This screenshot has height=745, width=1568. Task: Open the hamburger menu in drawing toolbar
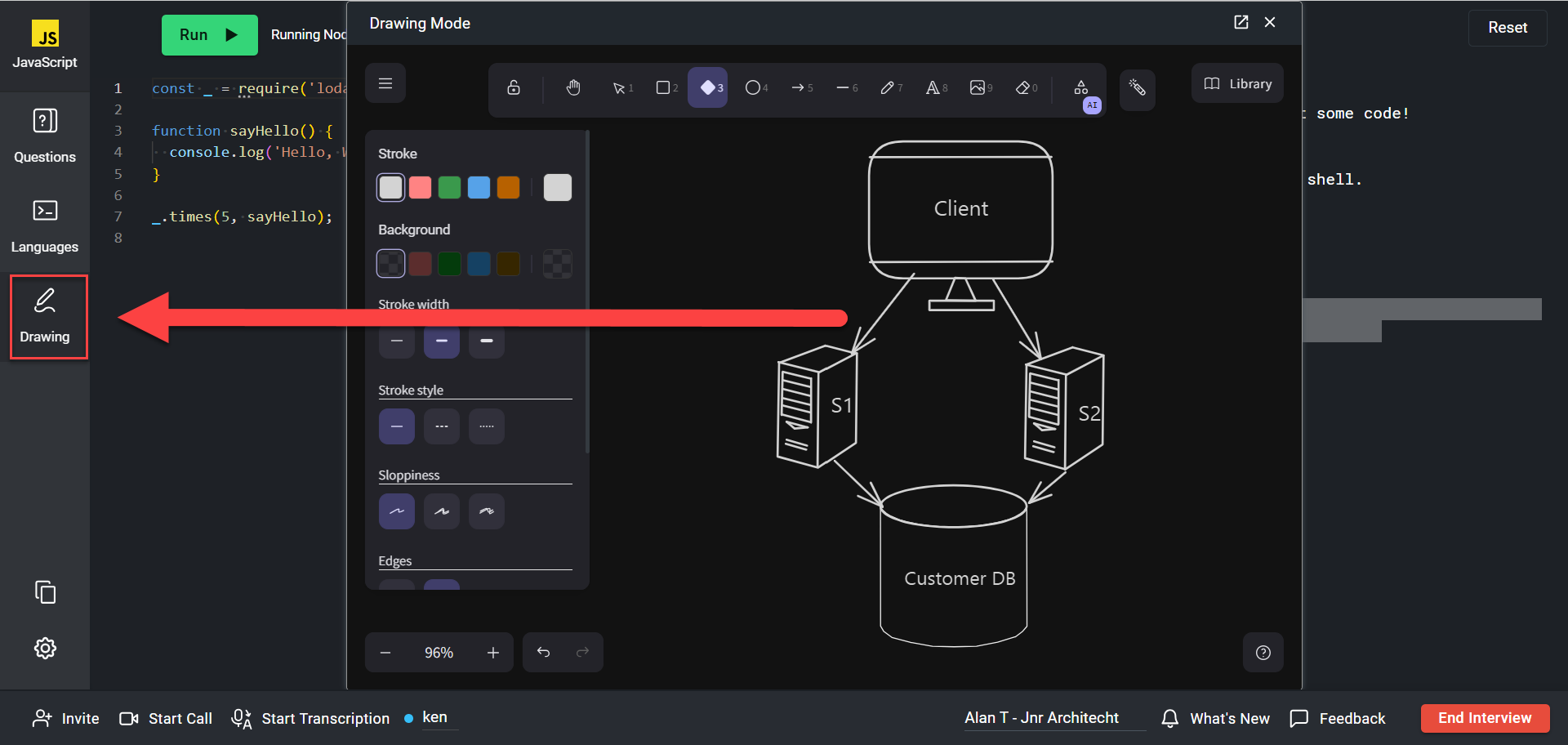point(385,83)
